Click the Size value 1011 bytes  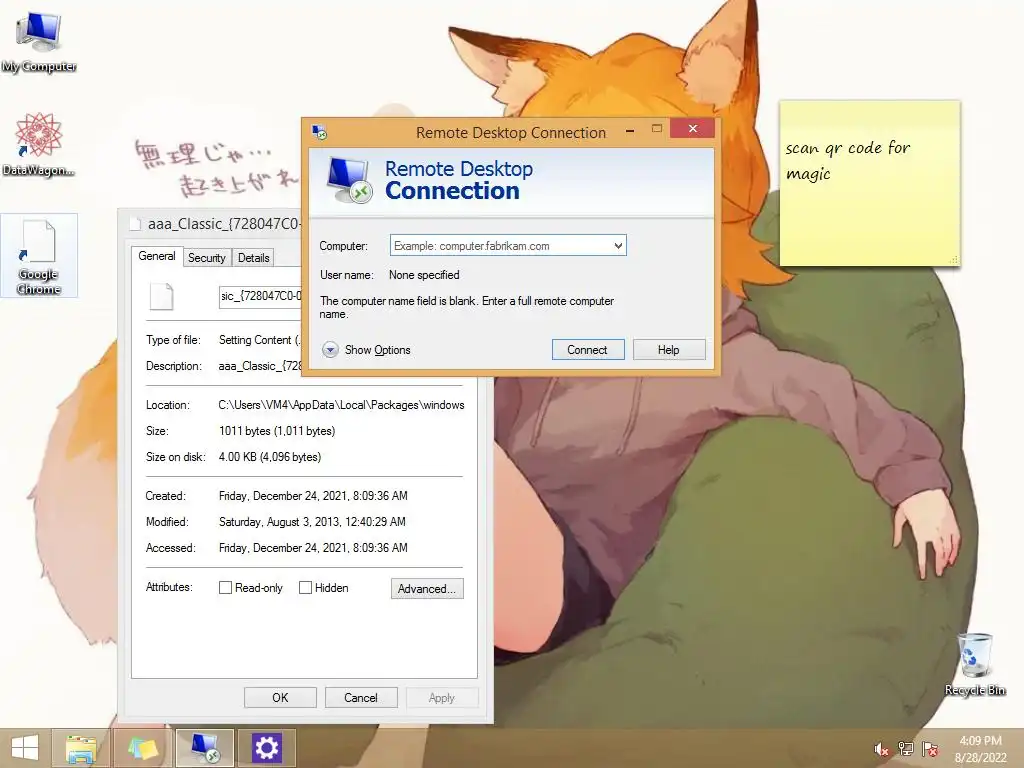tap(277, 431)
